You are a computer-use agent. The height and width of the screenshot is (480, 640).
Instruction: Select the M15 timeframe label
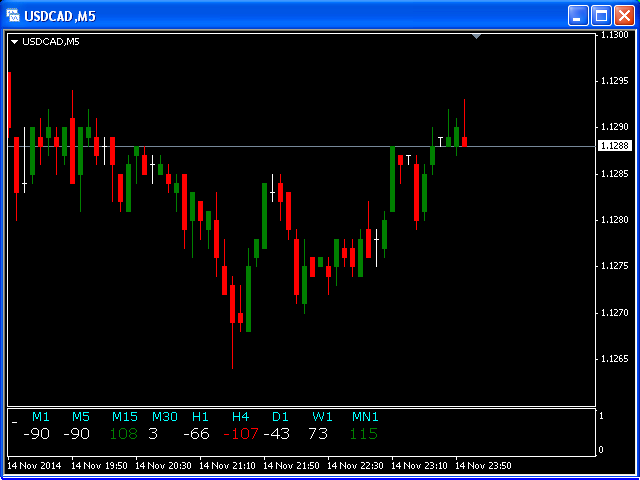coord(125,416)
